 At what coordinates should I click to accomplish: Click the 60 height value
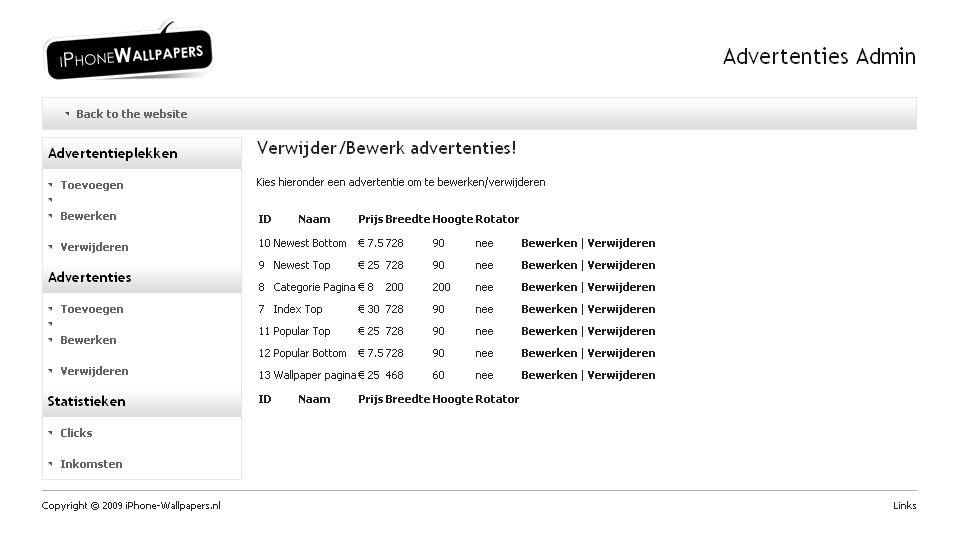[438, 375]
